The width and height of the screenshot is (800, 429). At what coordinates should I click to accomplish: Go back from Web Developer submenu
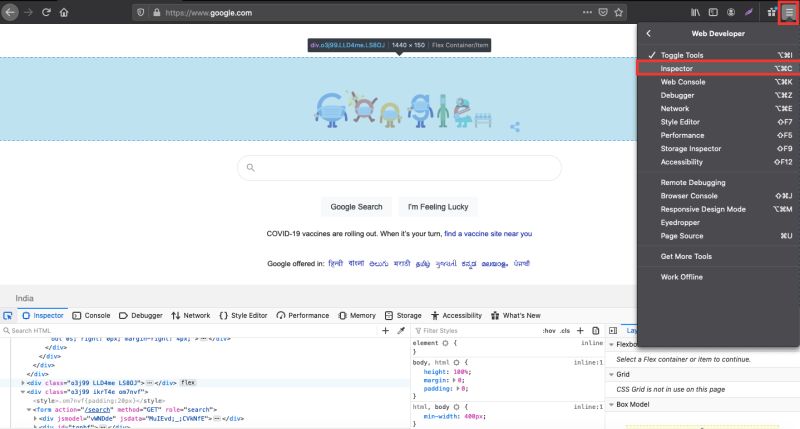click(648, 33)
